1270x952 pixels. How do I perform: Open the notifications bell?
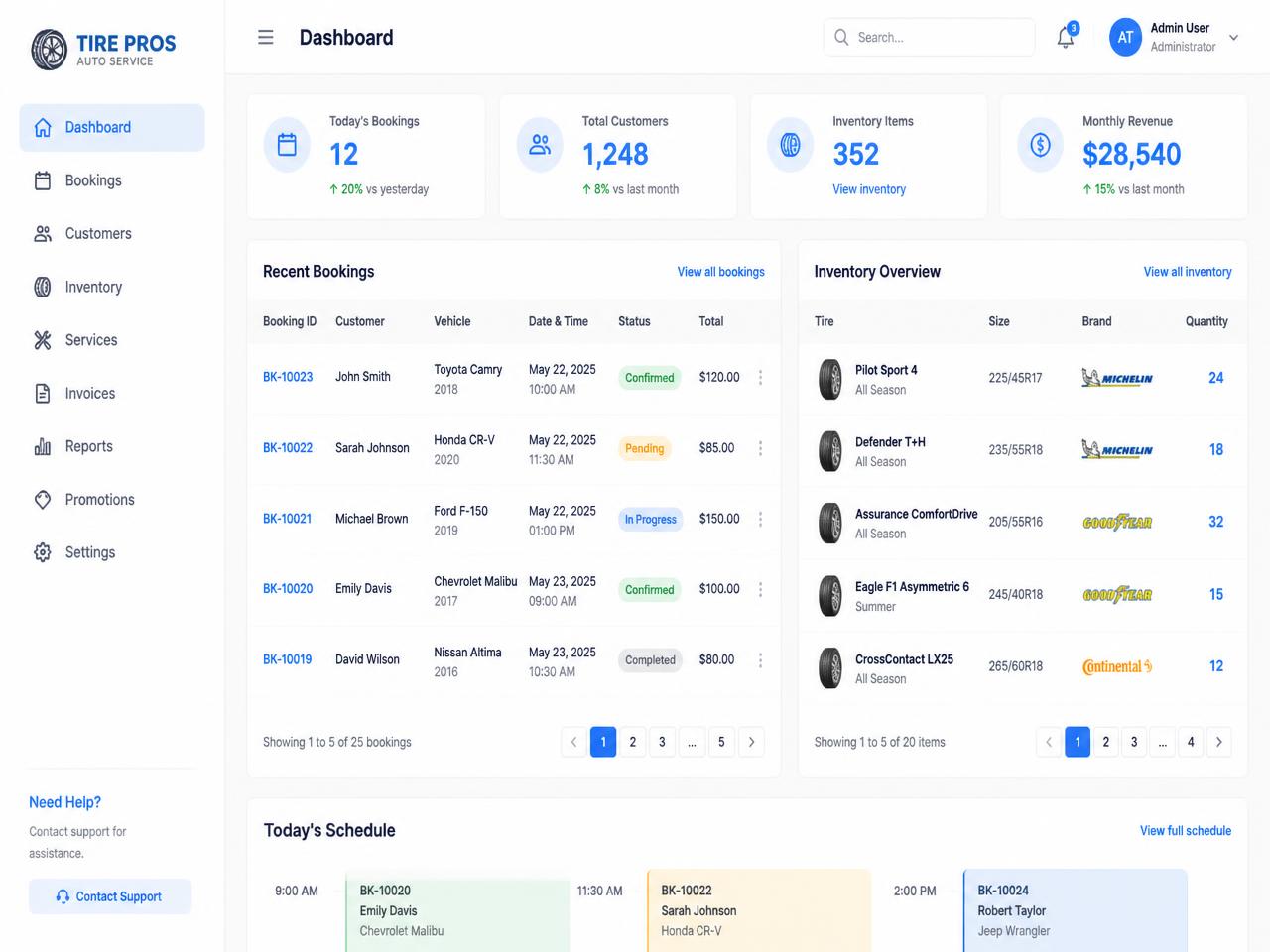(x=1066, y=37)
